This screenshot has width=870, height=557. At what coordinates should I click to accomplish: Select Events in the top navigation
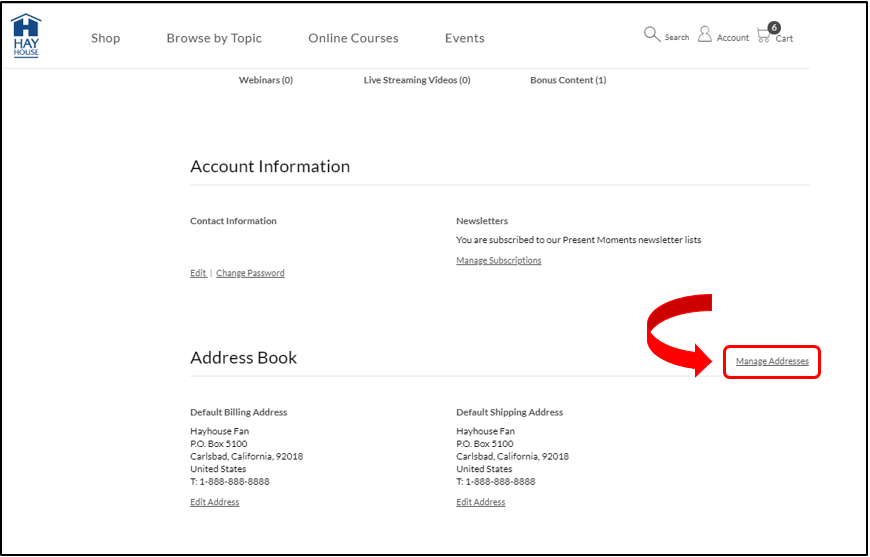point(464,38)
